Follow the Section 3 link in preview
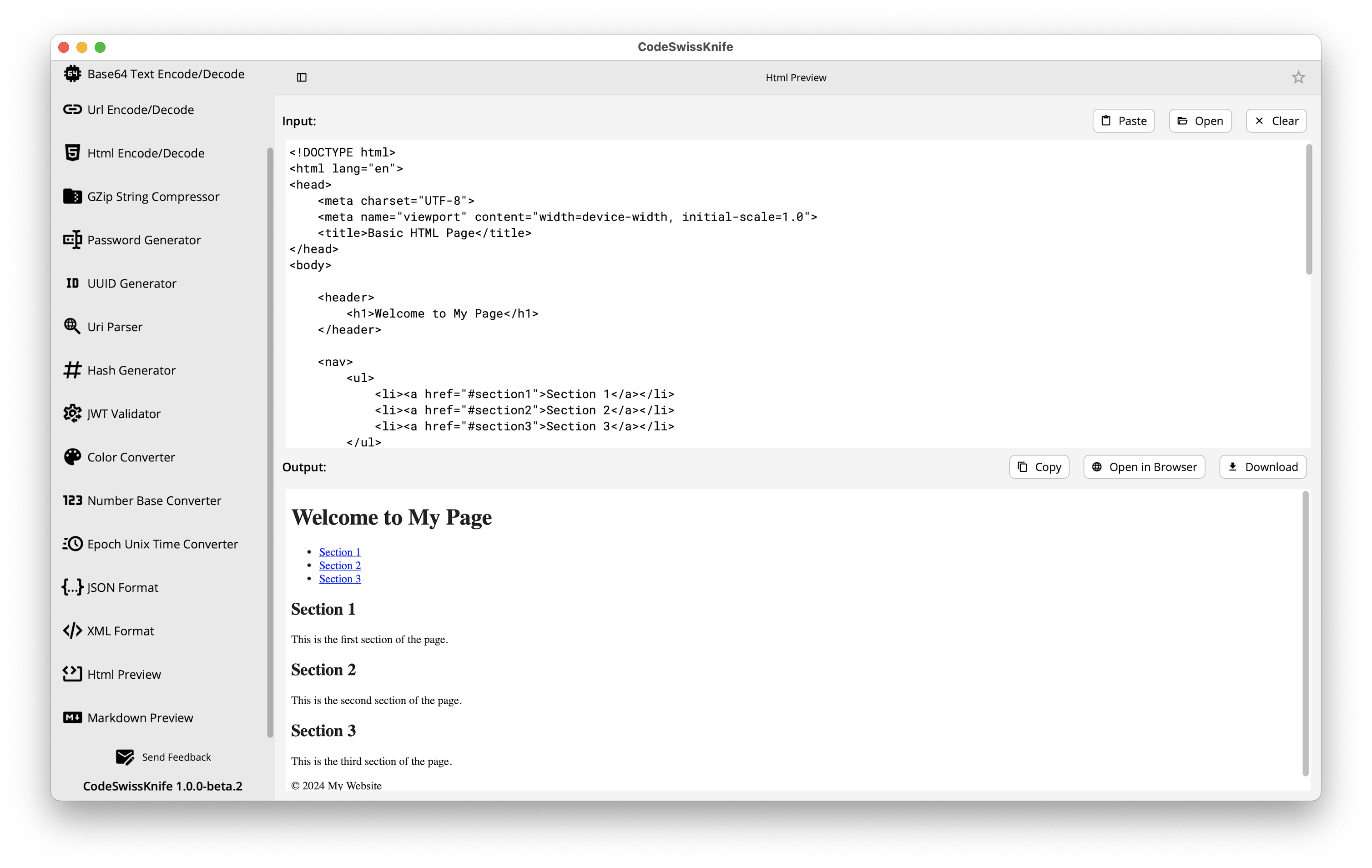Viewport: 1372px width, 868px height. click(339, 579)
